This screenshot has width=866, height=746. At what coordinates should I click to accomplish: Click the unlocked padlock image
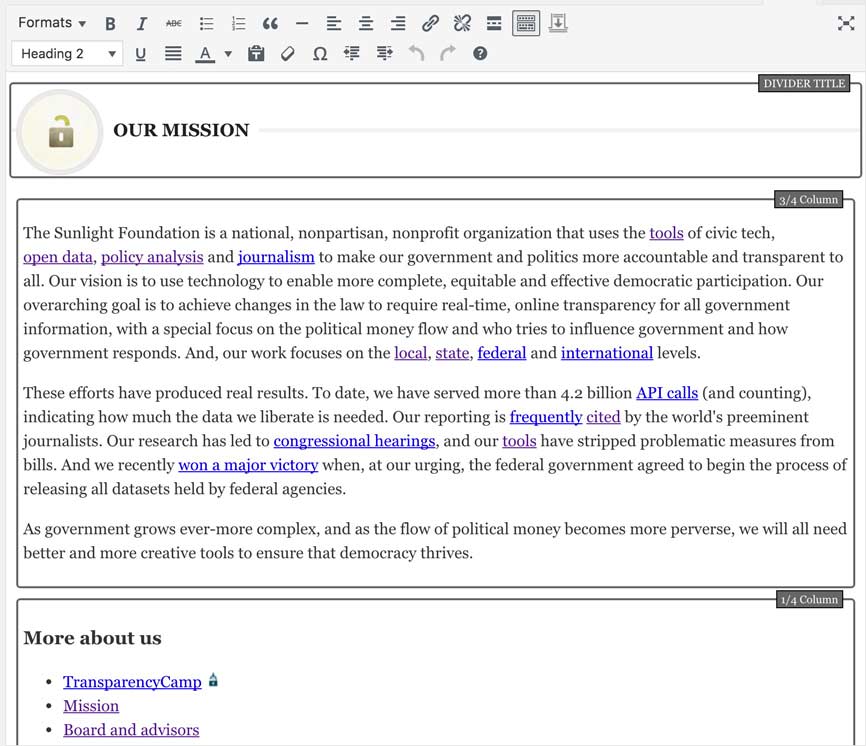60,132
